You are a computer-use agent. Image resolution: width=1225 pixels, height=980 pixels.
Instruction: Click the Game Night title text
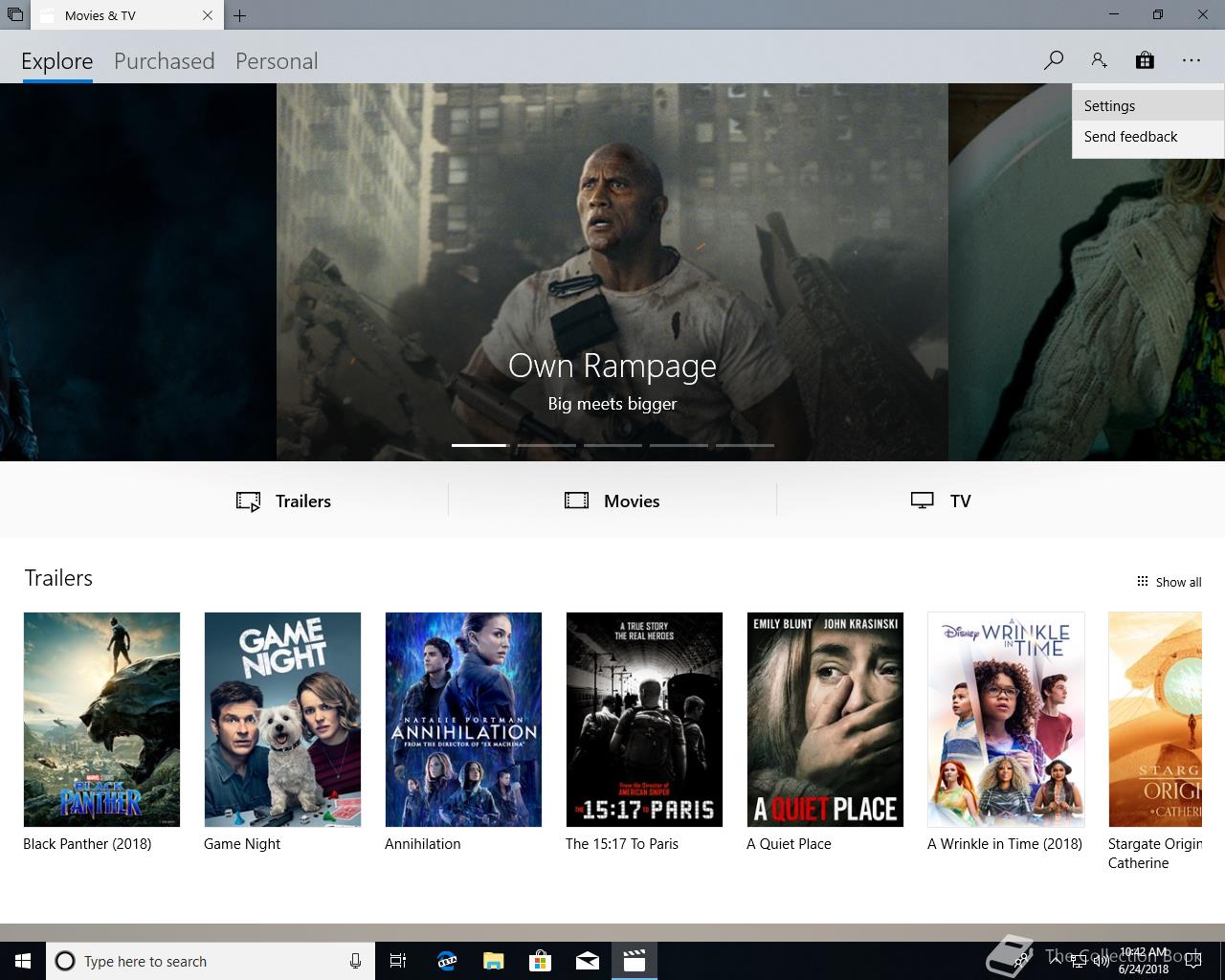pos(242,844)
